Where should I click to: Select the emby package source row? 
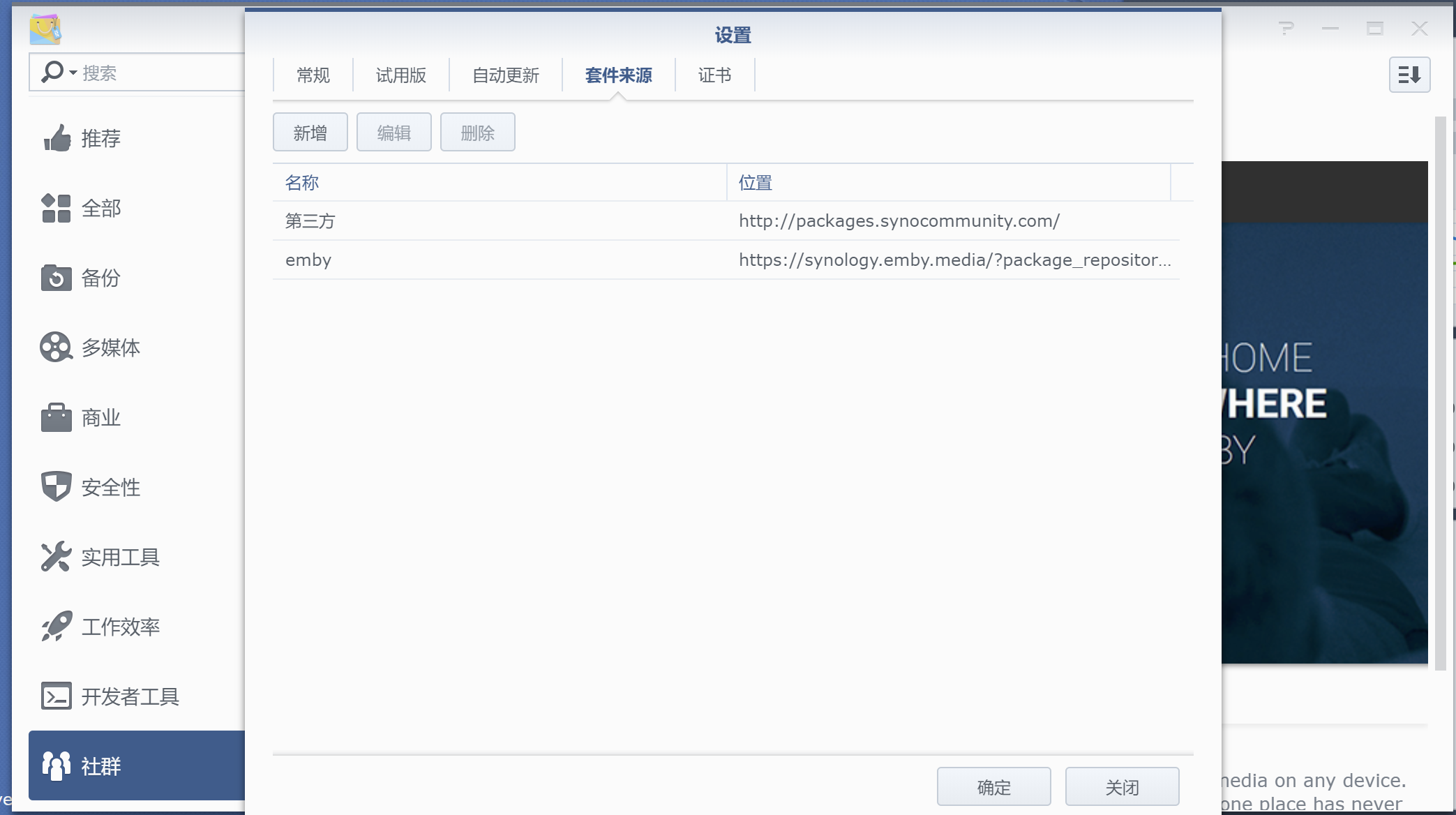click(488, 260)
